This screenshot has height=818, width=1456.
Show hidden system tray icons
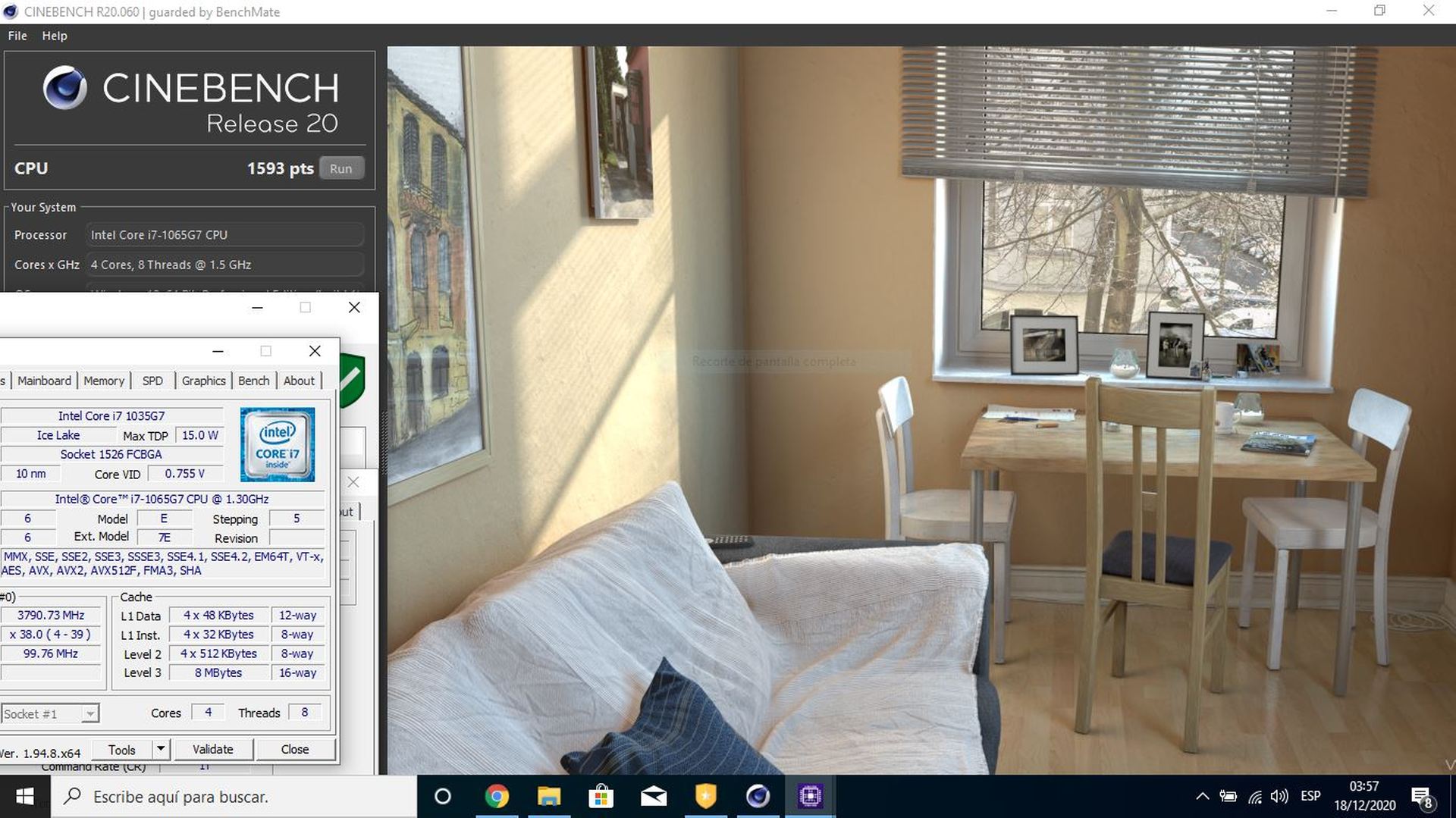click(1203, 797)
